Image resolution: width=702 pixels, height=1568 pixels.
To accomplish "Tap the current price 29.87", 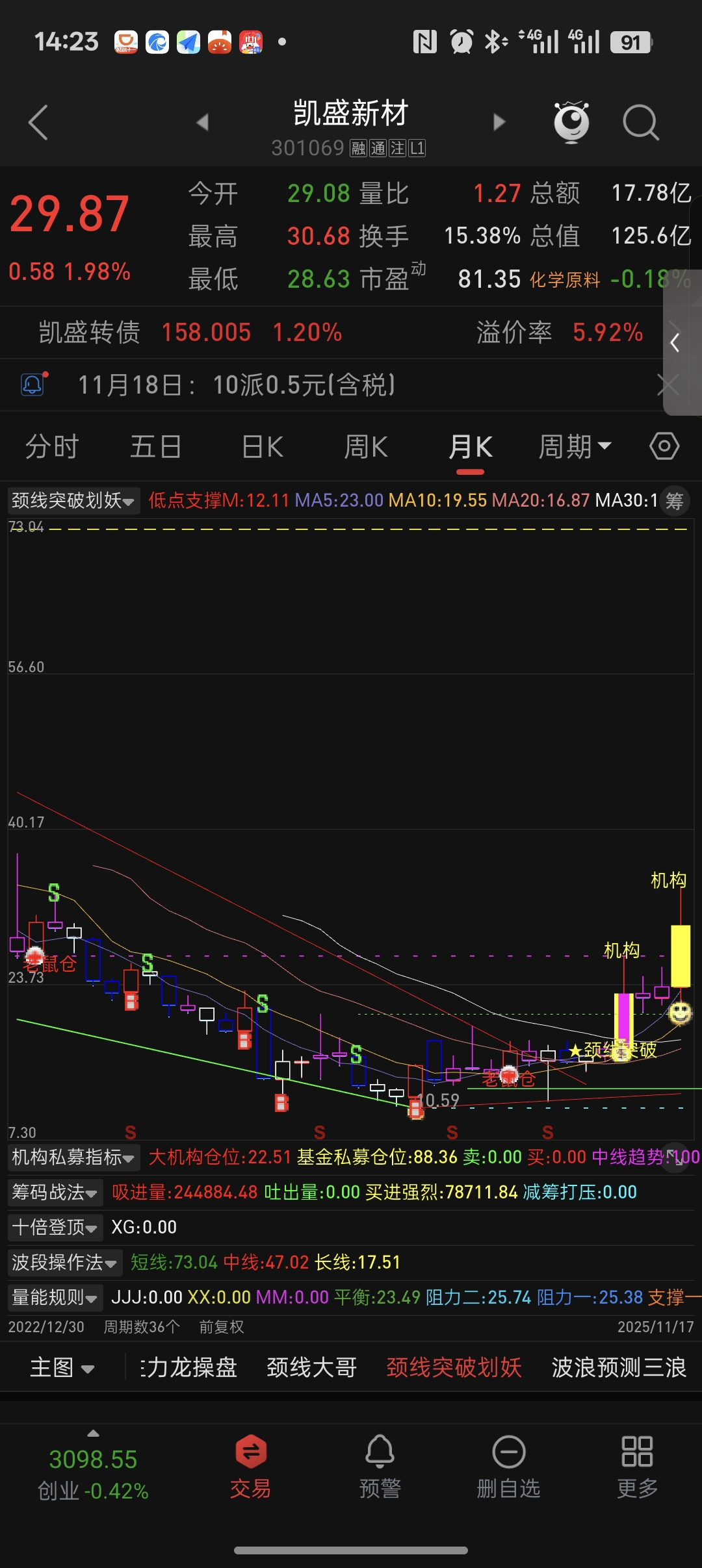I will 69,214.
